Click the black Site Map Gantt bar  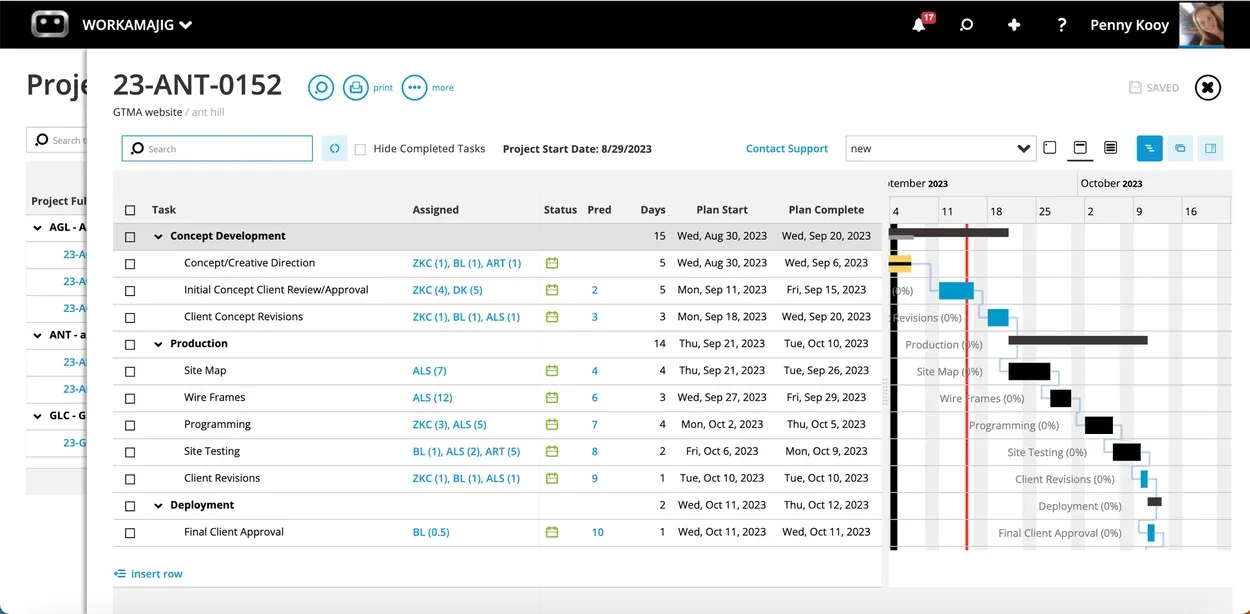tap(1029, 372)
